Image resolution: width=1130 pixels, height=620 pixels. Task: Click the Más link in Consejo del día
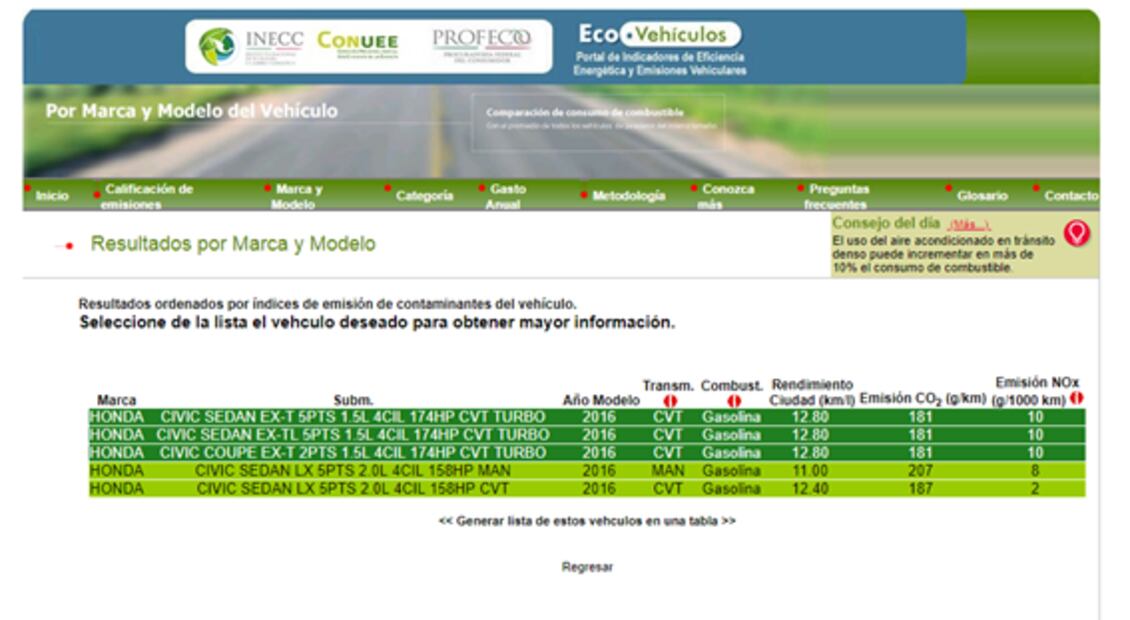click(x=968, y=225)
